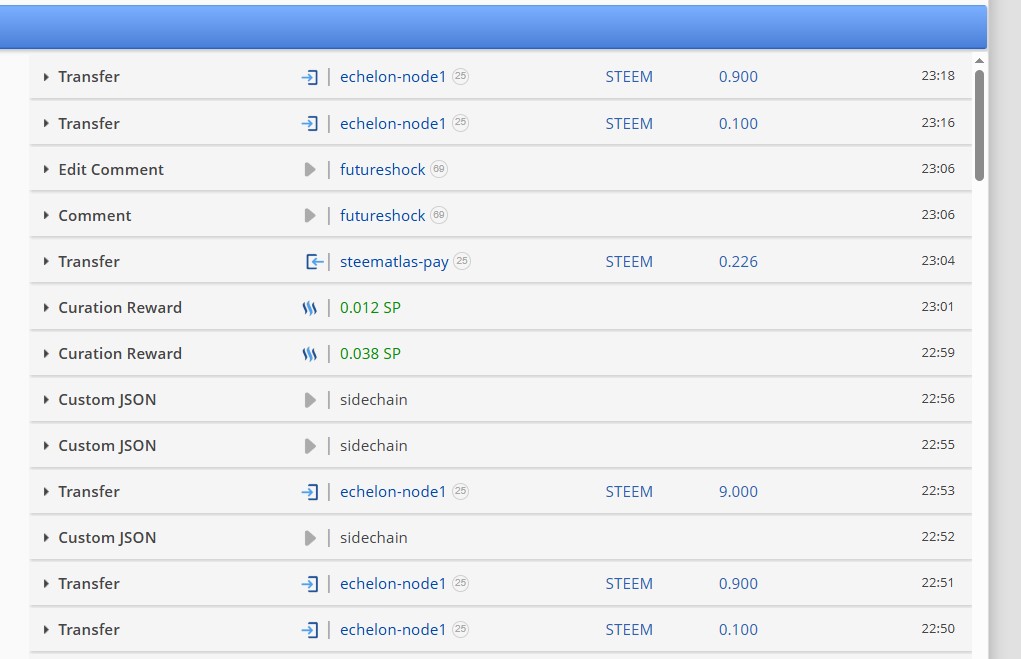This screenshot has height=659, width=1021.
Task: Click play icon on Edit Comment row
Action: (310, 170)
